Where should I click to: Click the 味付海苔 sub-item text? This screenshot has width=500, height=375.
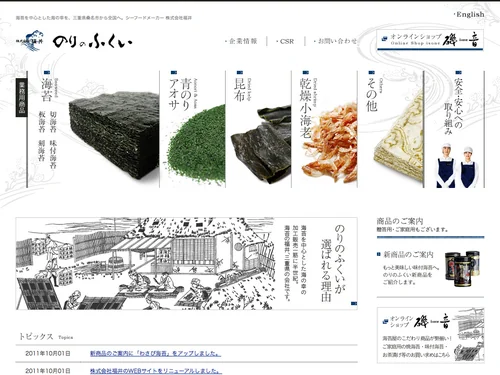[x=53, y=154]
